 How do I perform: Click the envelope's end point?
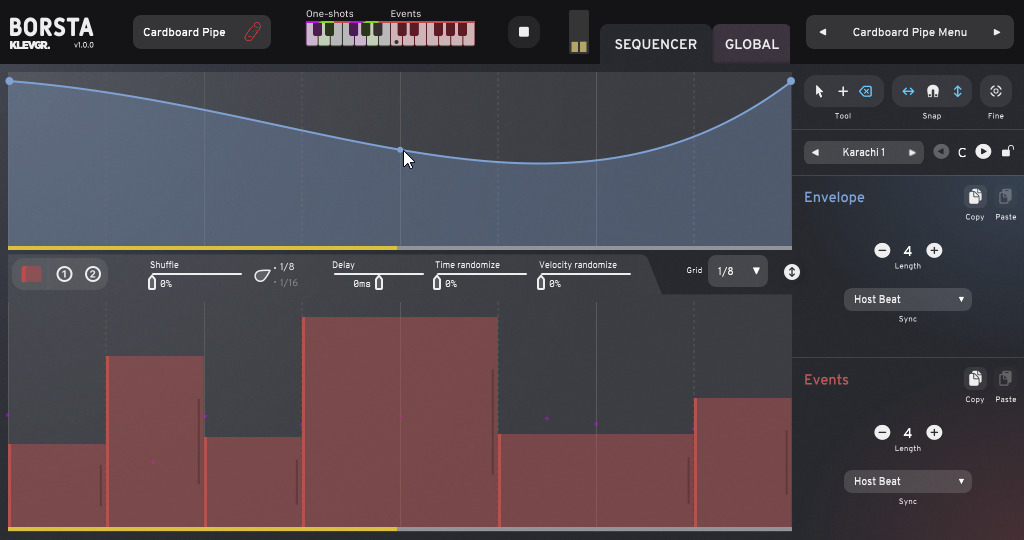[791, 81]
